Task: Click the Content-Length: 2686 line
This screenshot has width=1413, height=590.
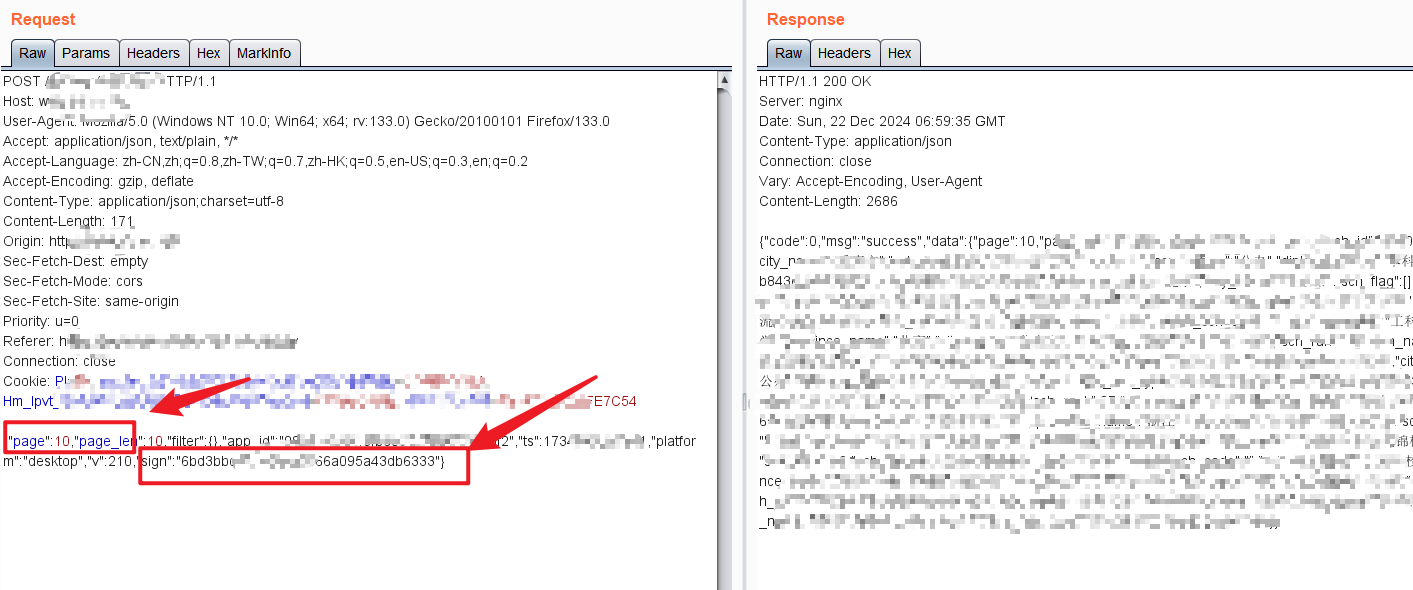Action: coord(828,201)
